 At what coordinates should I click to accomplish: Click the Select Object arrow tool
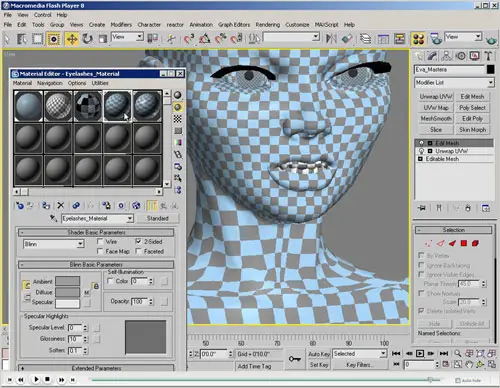(7, 39)
